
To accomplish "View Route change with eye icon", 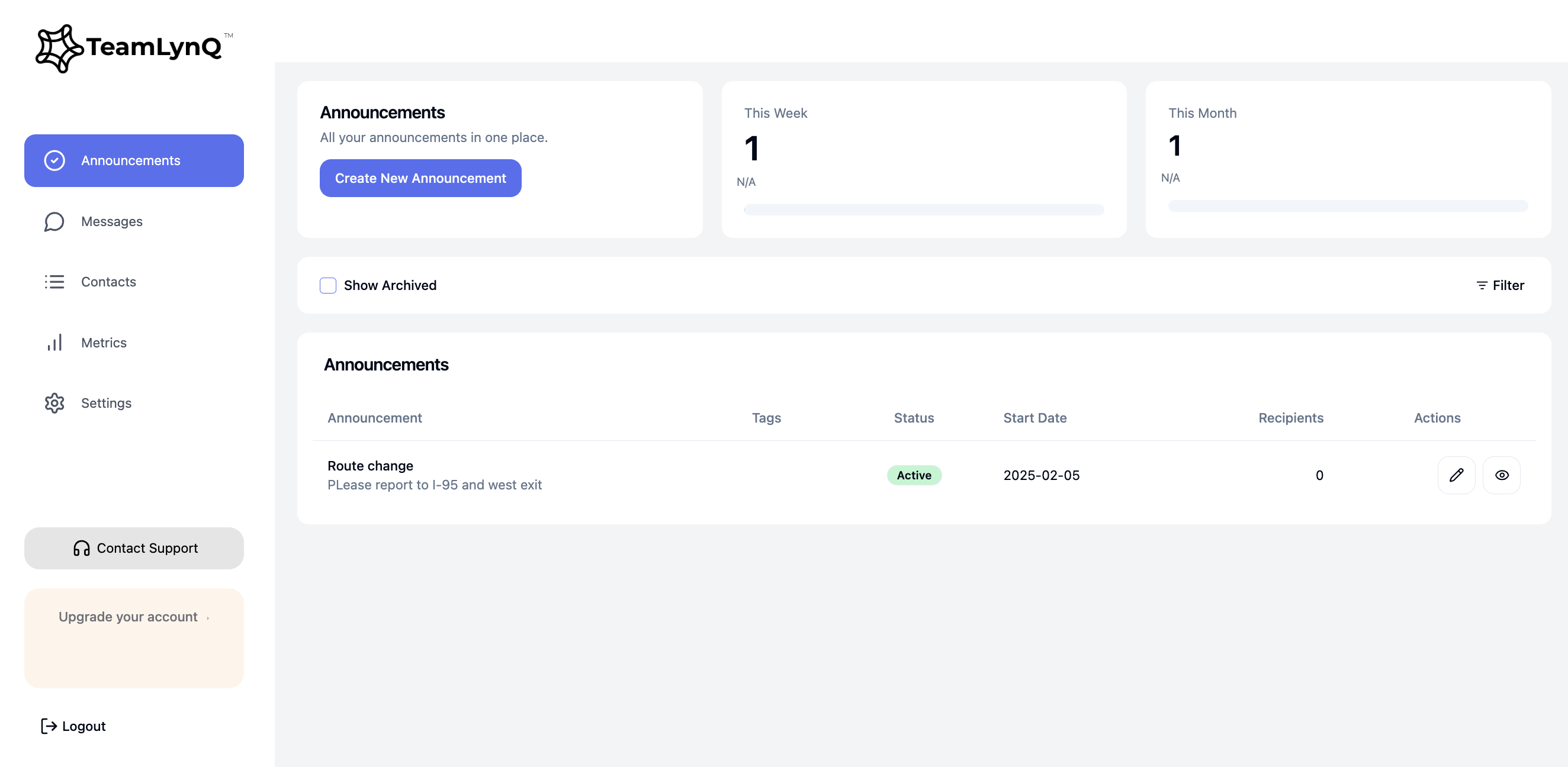I will (1501, 475).
